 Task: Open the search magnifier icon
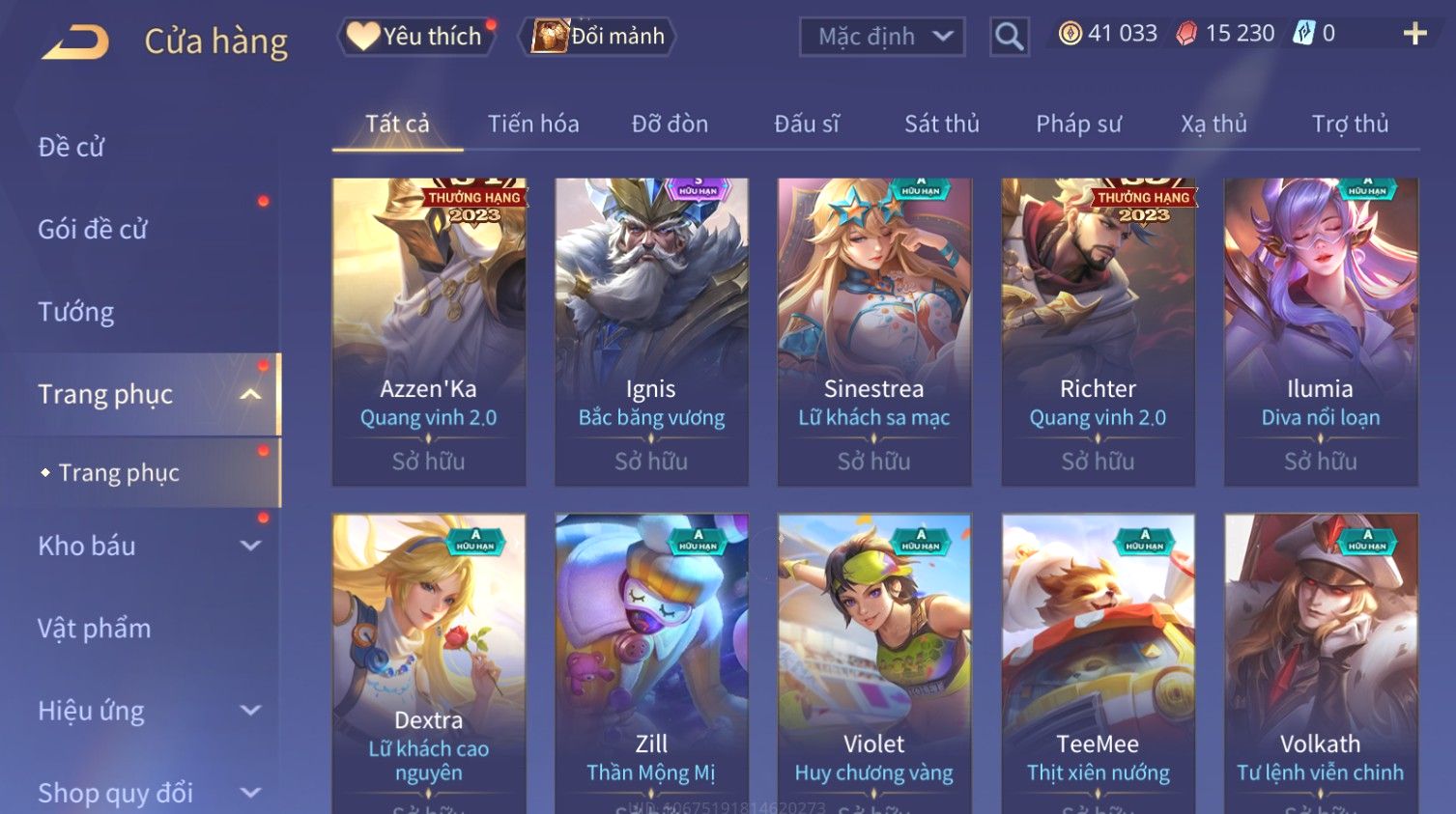[1009, 37]
